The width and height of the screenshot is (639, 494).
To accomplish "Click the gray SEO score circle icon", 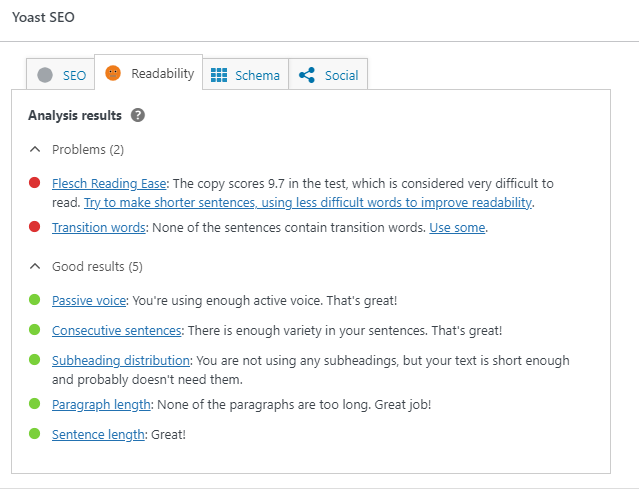I will (x=45, y=75).
